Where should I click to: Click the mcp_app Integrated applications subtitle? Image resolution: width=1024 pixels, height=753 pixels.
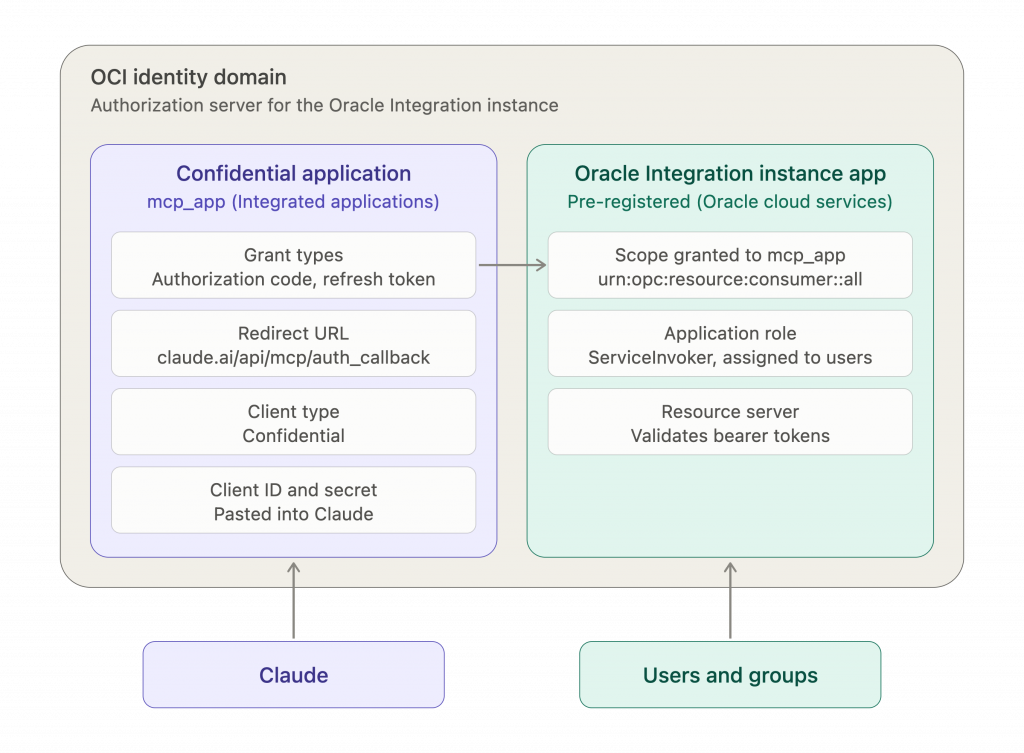[x=293, y=202]
